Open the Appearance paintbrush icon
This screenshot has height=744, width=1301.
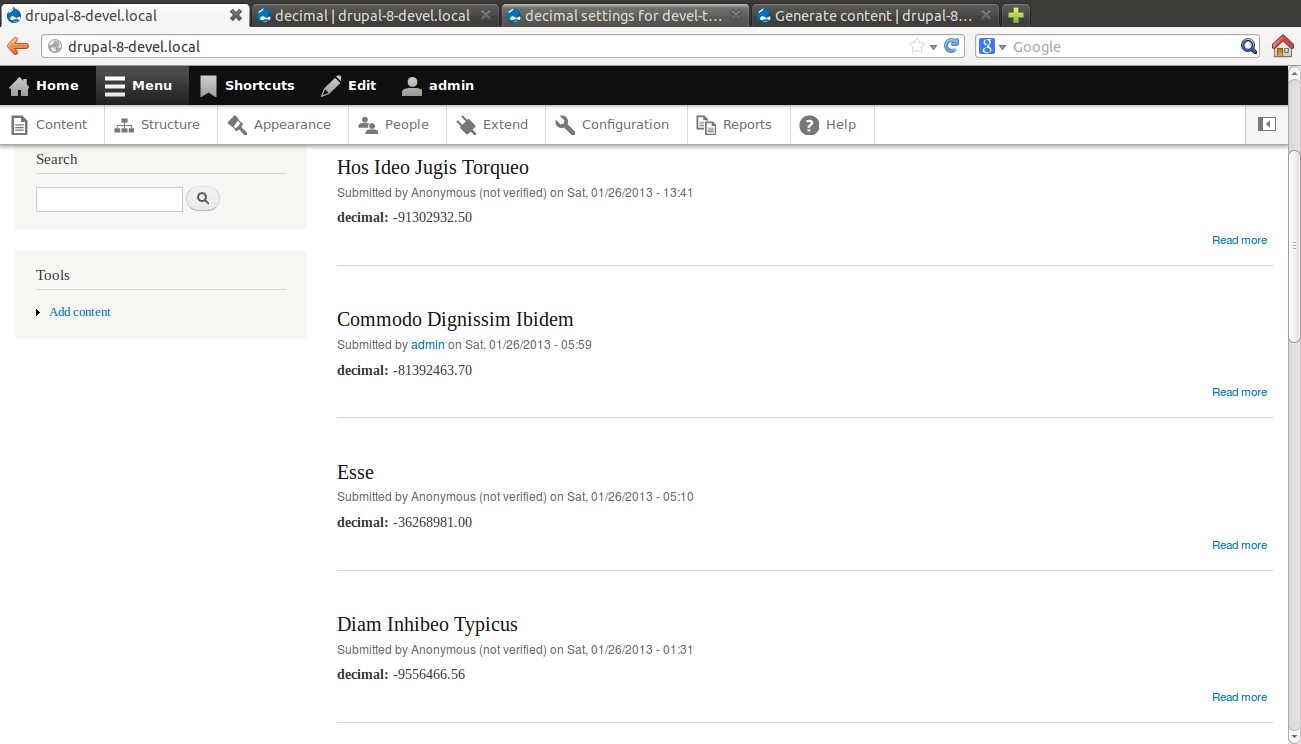[x=238, y=124]
